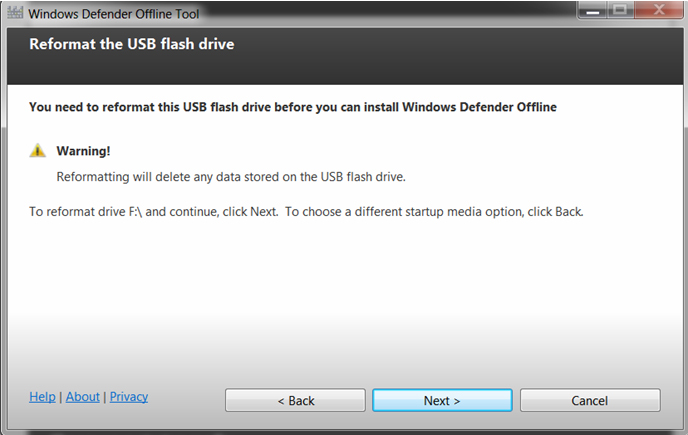Close the window with the red X
Screen dimensions: 688x435
pos(659,10)
